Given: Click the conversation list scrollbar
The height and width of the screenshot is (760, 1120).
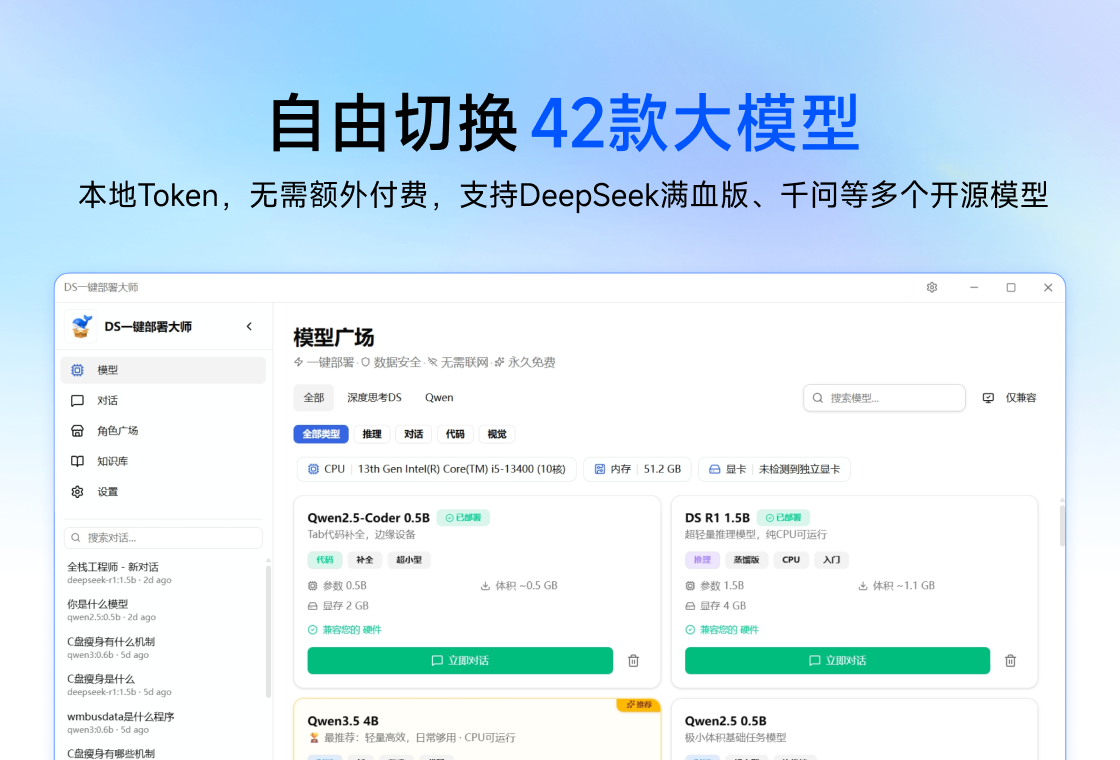Looking at the screenshot, I should 268,629.
